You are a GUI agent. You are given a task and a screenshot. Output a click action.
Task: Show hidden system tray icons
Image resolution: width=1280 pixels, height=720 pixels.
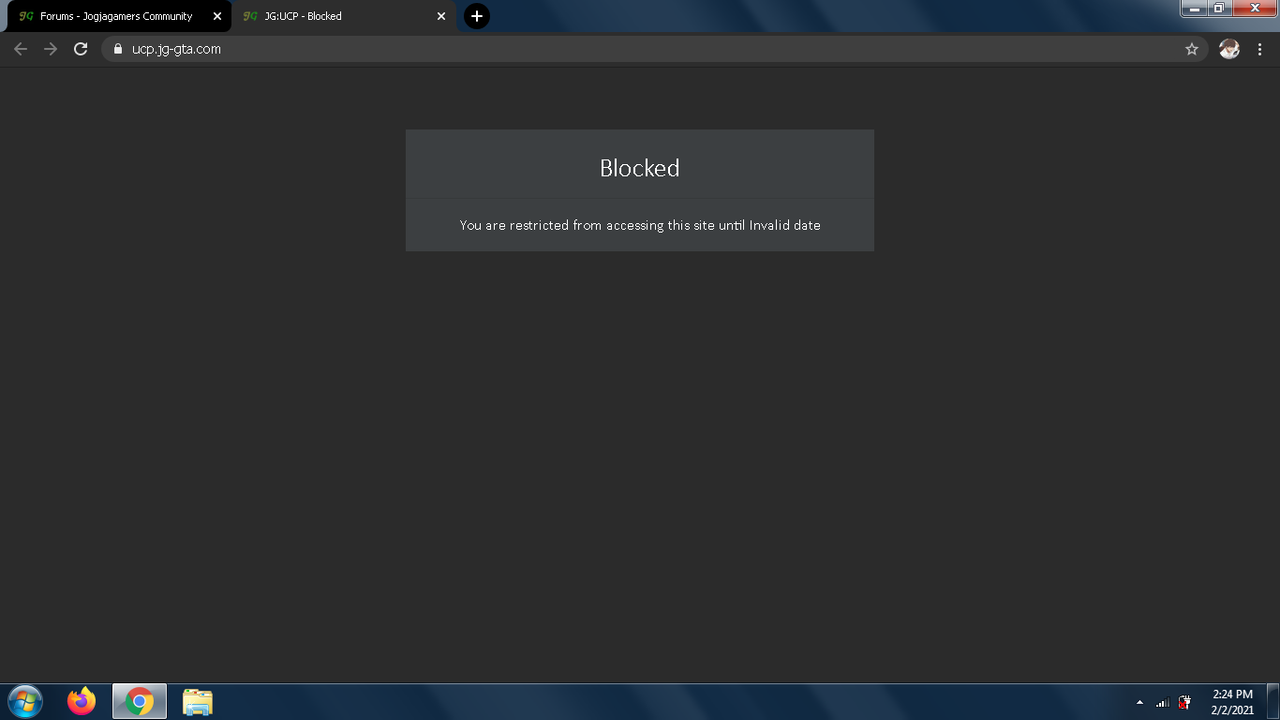point(1139,703)
